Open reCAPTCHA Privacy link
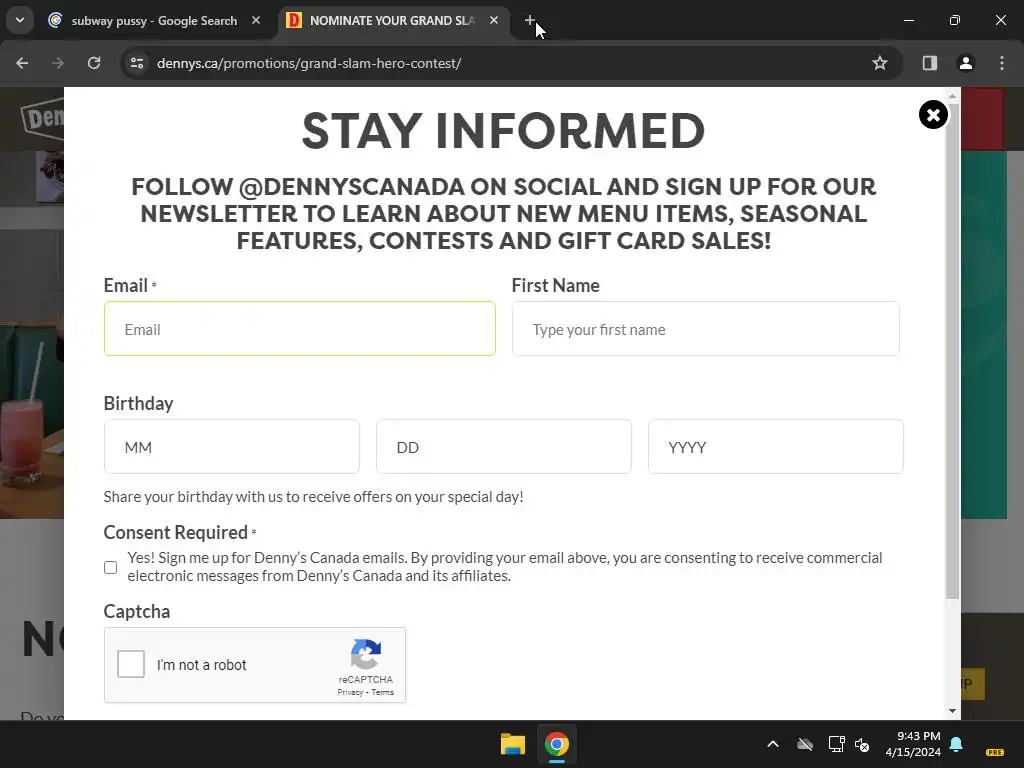This screenshot has width=1024, height=768. tap(350, 692)
